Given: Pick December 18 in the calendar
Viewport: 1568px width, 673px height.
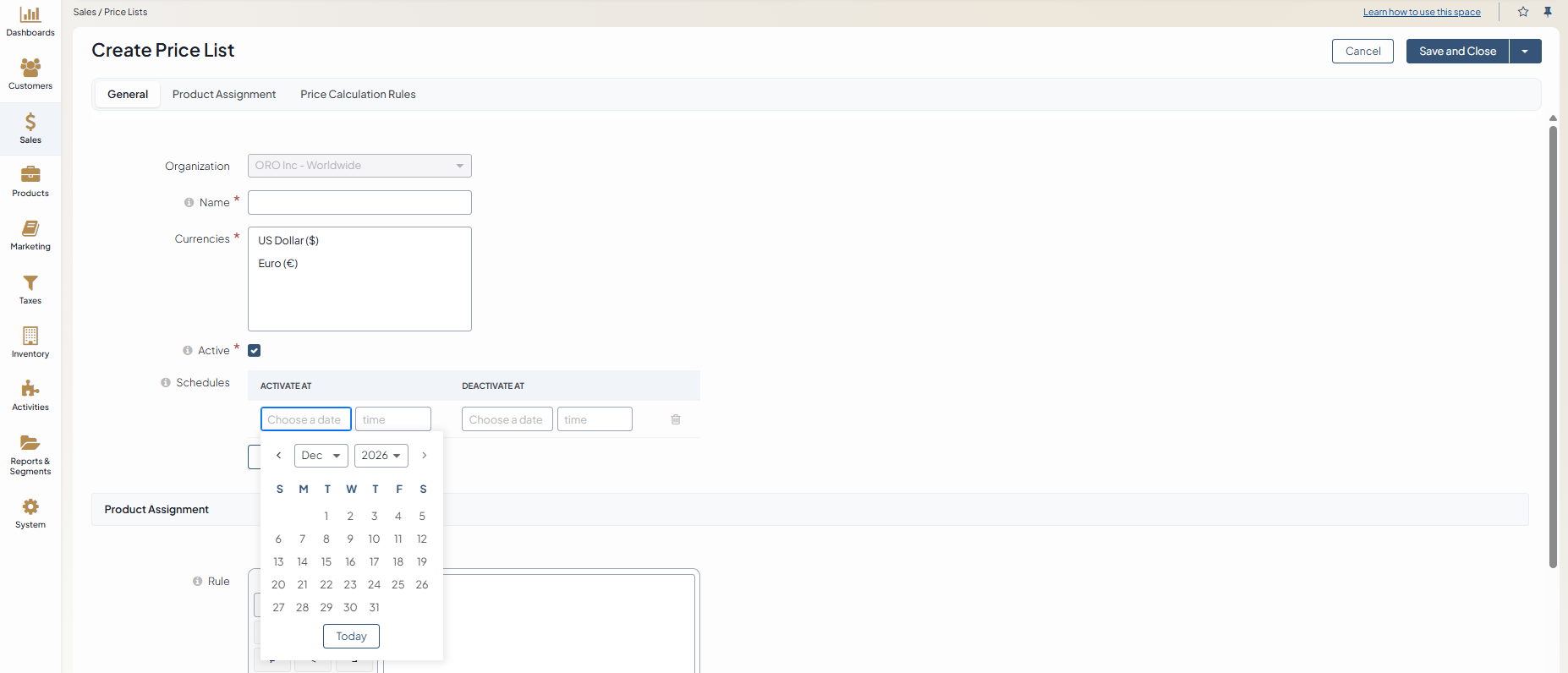Looking at the screenshot, I should coord(398,562).
